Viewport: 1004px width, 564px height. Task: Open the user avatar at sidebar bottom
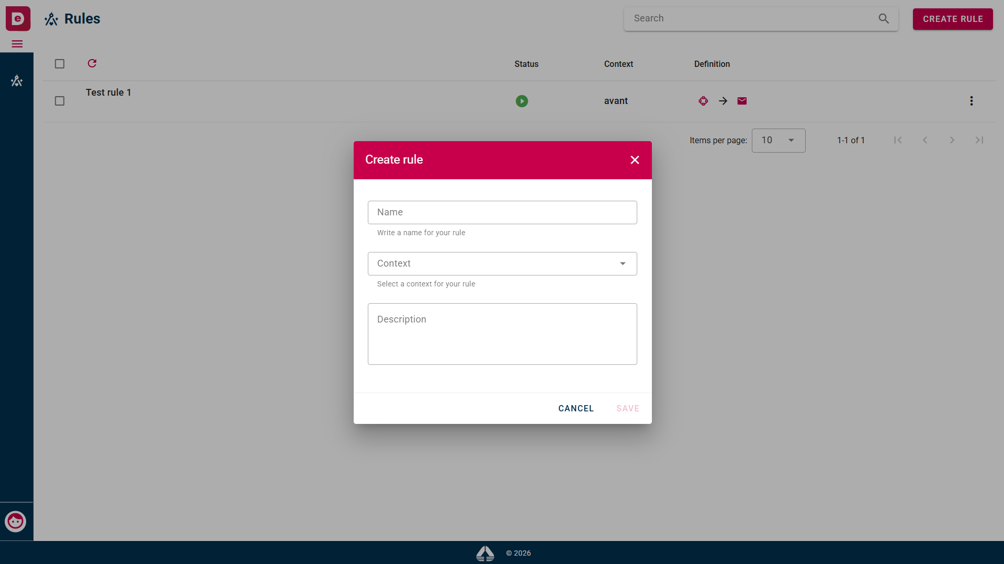click(15, 521)
